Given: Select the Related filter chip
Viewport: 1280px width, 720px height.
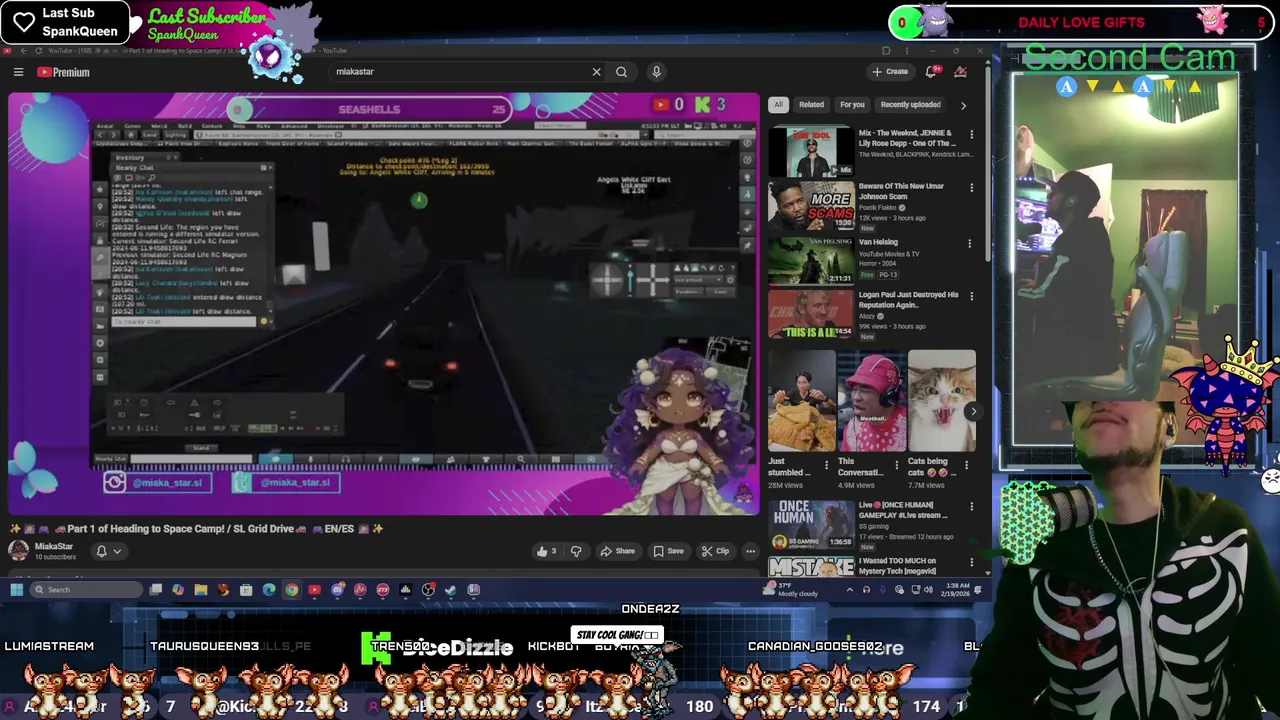Looking at the screenshot, I should point(811,104).
